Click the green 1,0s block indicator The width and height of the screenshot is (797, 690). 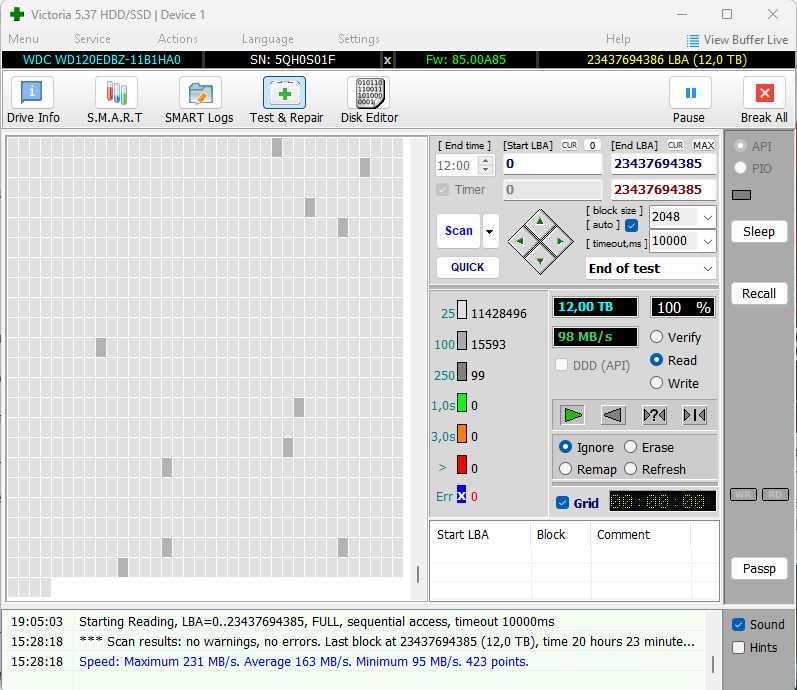tap(462, 402)
